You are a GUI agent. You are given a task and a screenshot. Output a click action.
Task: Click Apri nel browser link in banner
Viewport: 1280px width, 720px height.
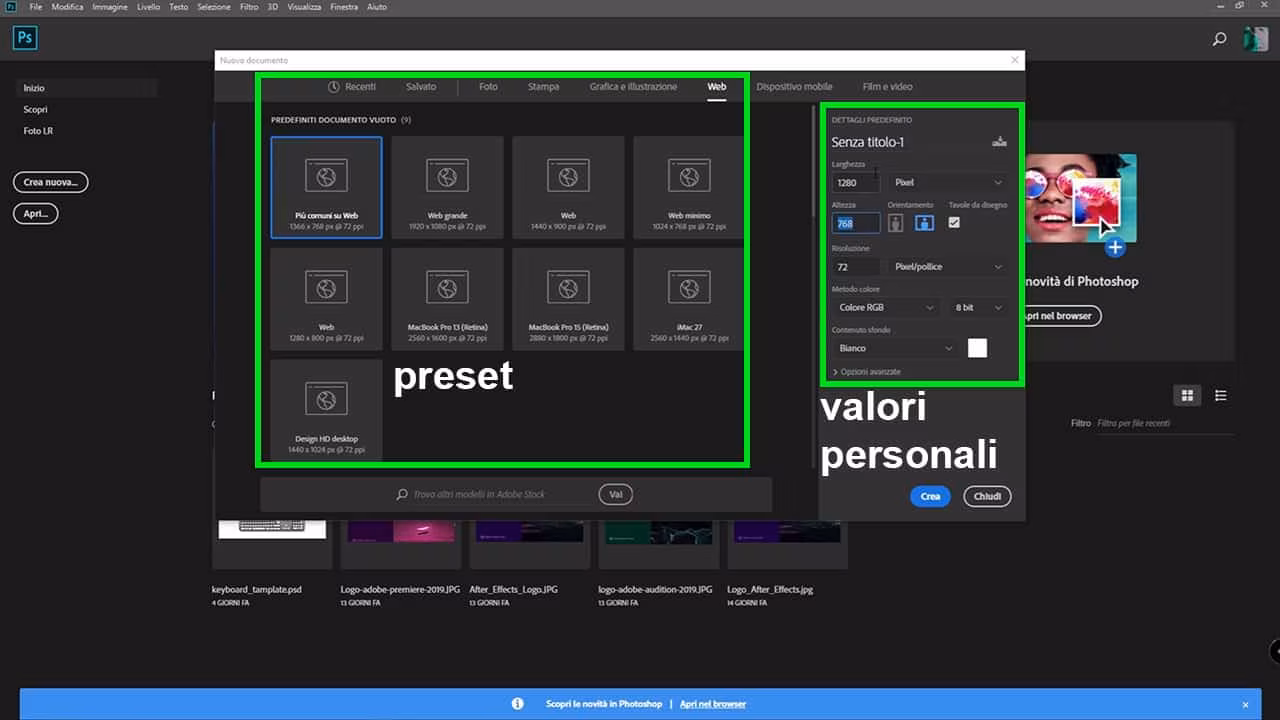[713, 704]
